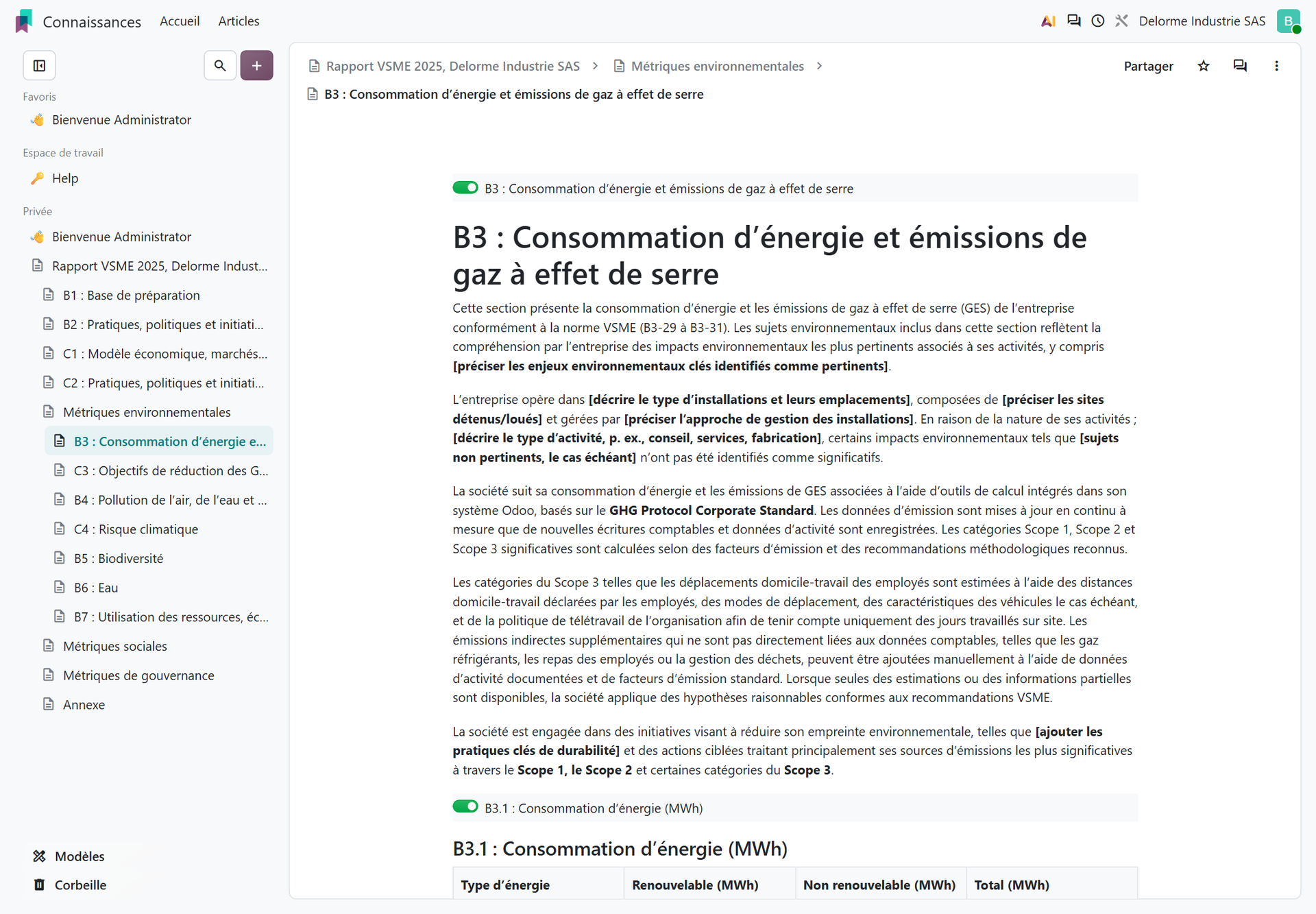Click the Modèles templates icon

pos(40,856)
